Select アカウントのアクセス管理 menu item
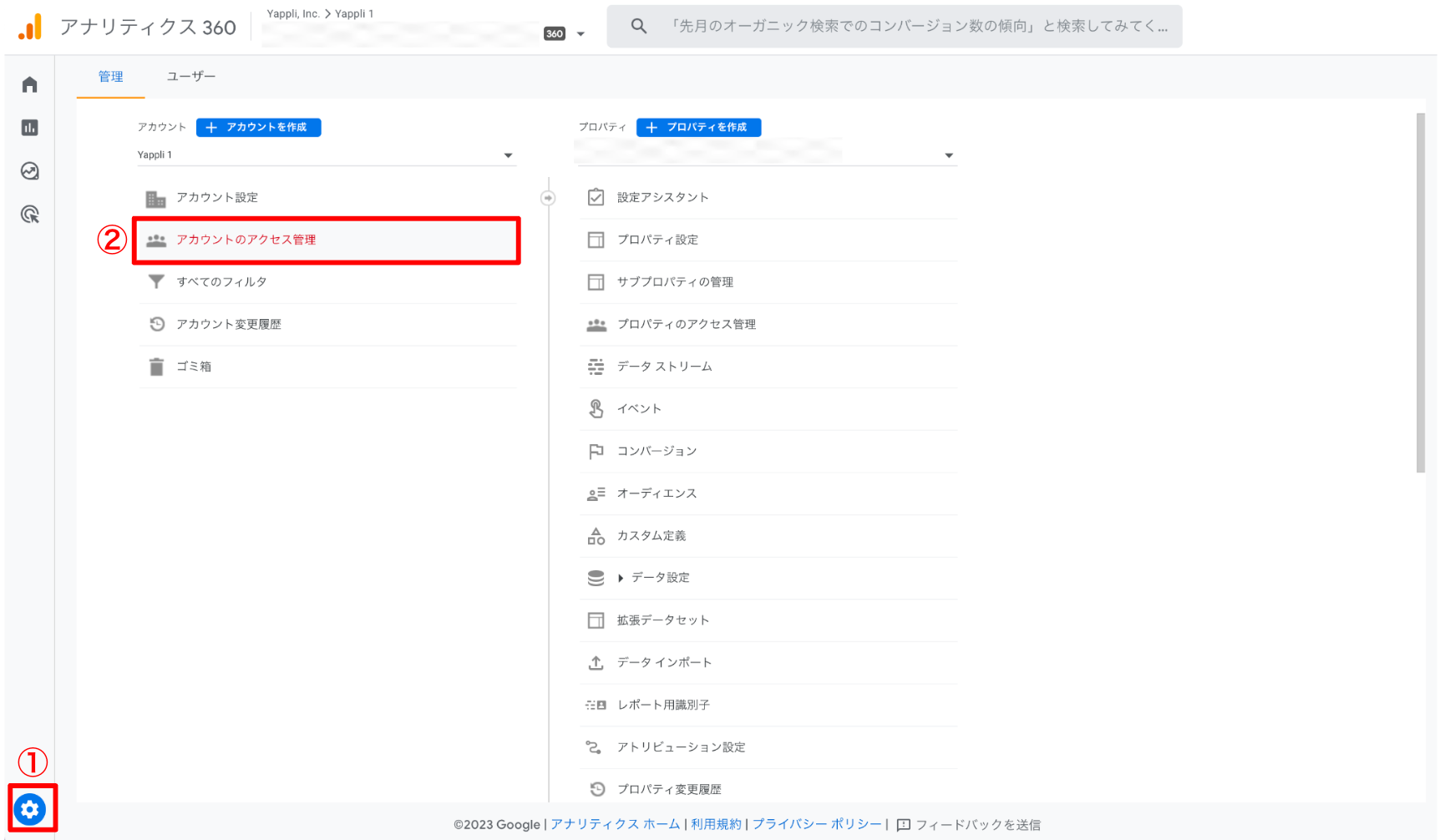The height and width of the screenshot is (840, 1450). pyautogui.click(x=329, y=240)
